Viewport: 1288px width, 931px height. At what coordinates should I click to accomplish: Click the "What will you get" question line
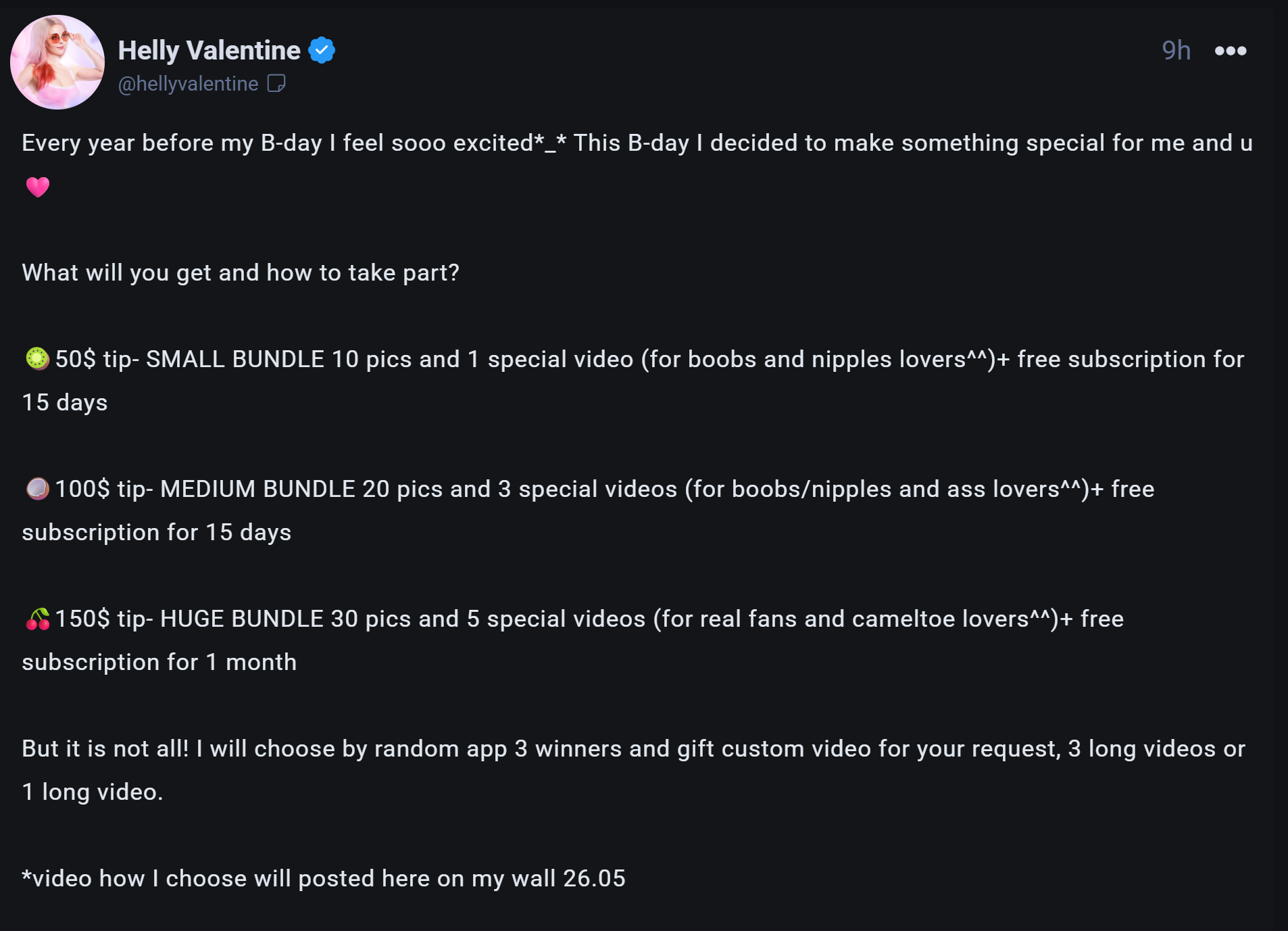point(241,272)
